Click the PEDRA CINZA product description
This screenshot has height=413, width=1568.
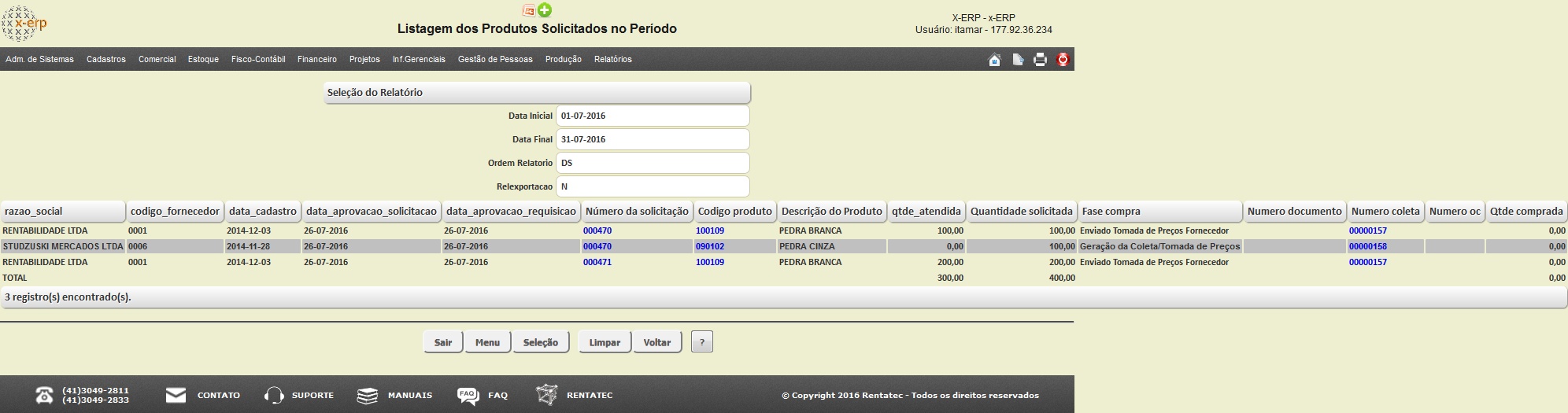click(807, 246)
